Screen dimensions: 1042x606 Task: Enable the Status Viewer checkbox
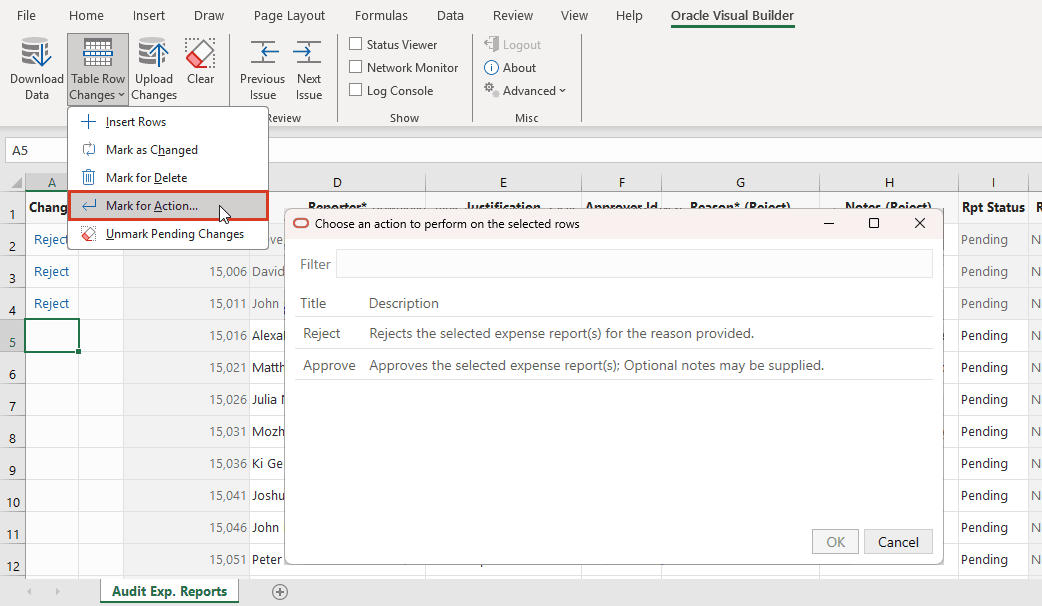click(355, 44)
